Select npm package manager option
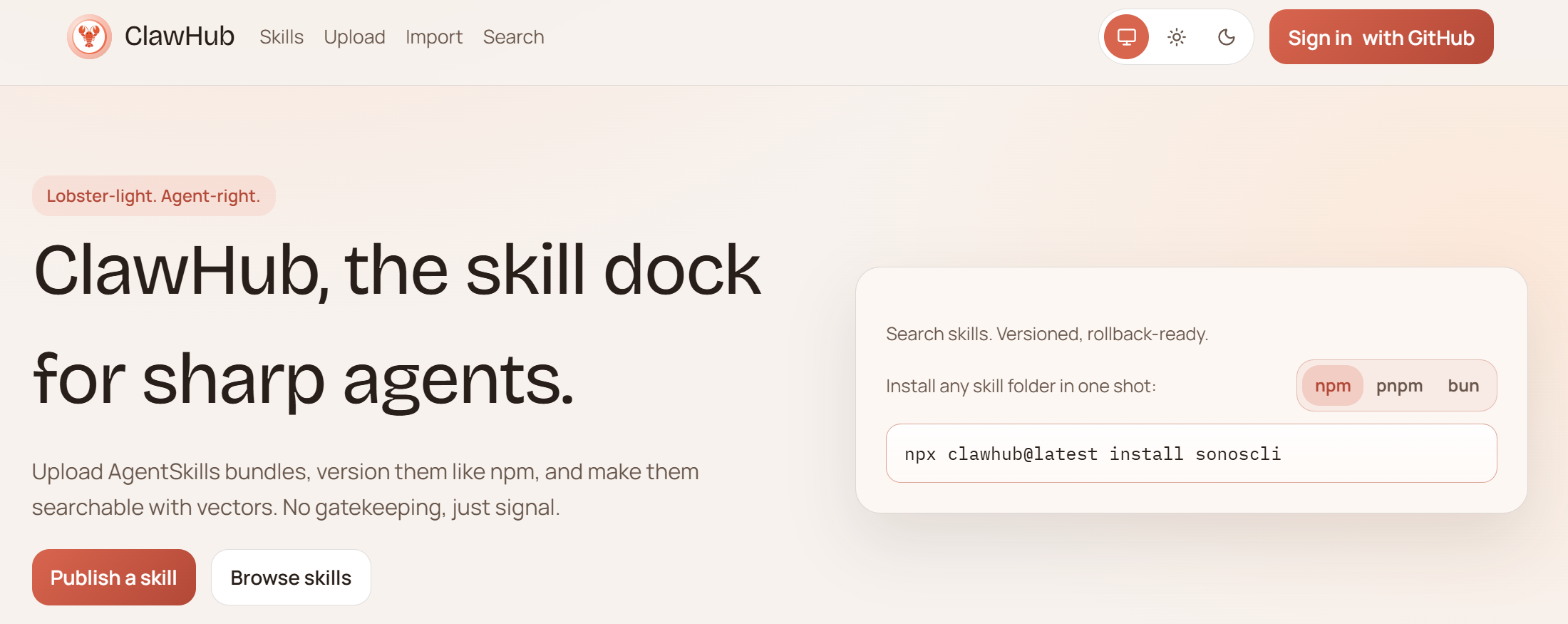The height and width of the screenshot is (624, 1568). point(1332,386)
